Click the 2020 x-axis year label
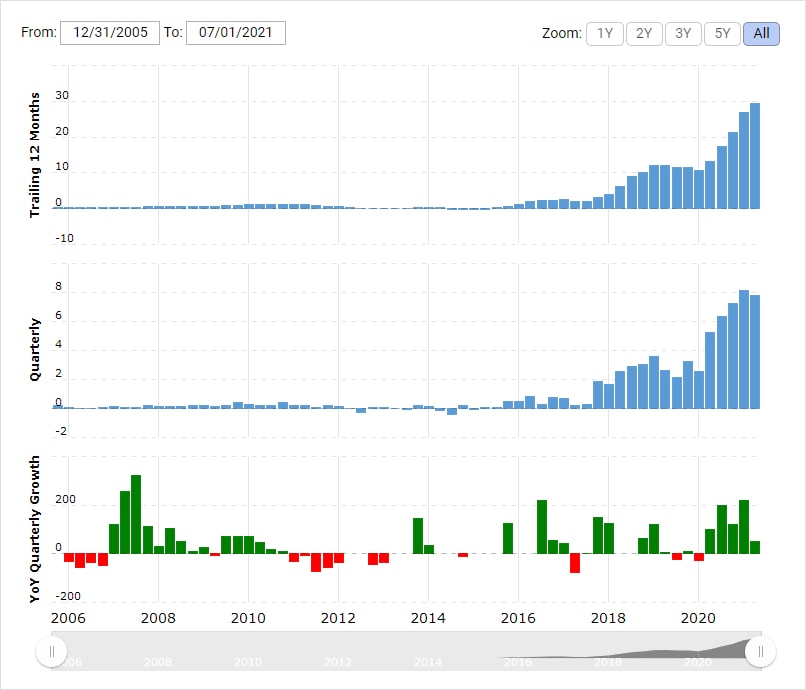The width and height of the screenshot is (806, 690). (699, 618)
